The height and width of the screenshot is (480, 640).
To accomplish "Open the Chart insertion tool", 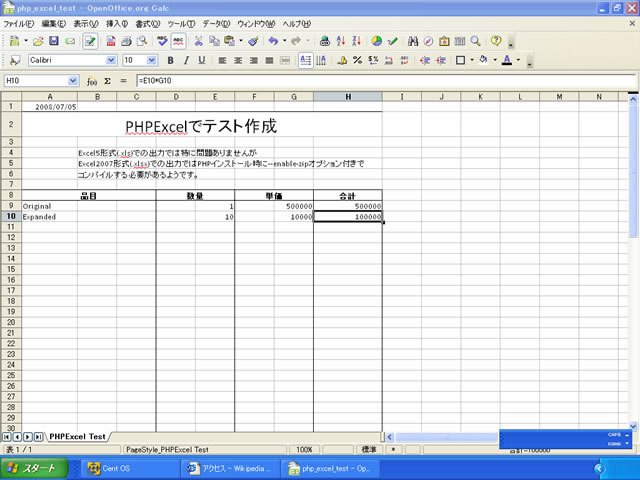I will click(376, 41).
